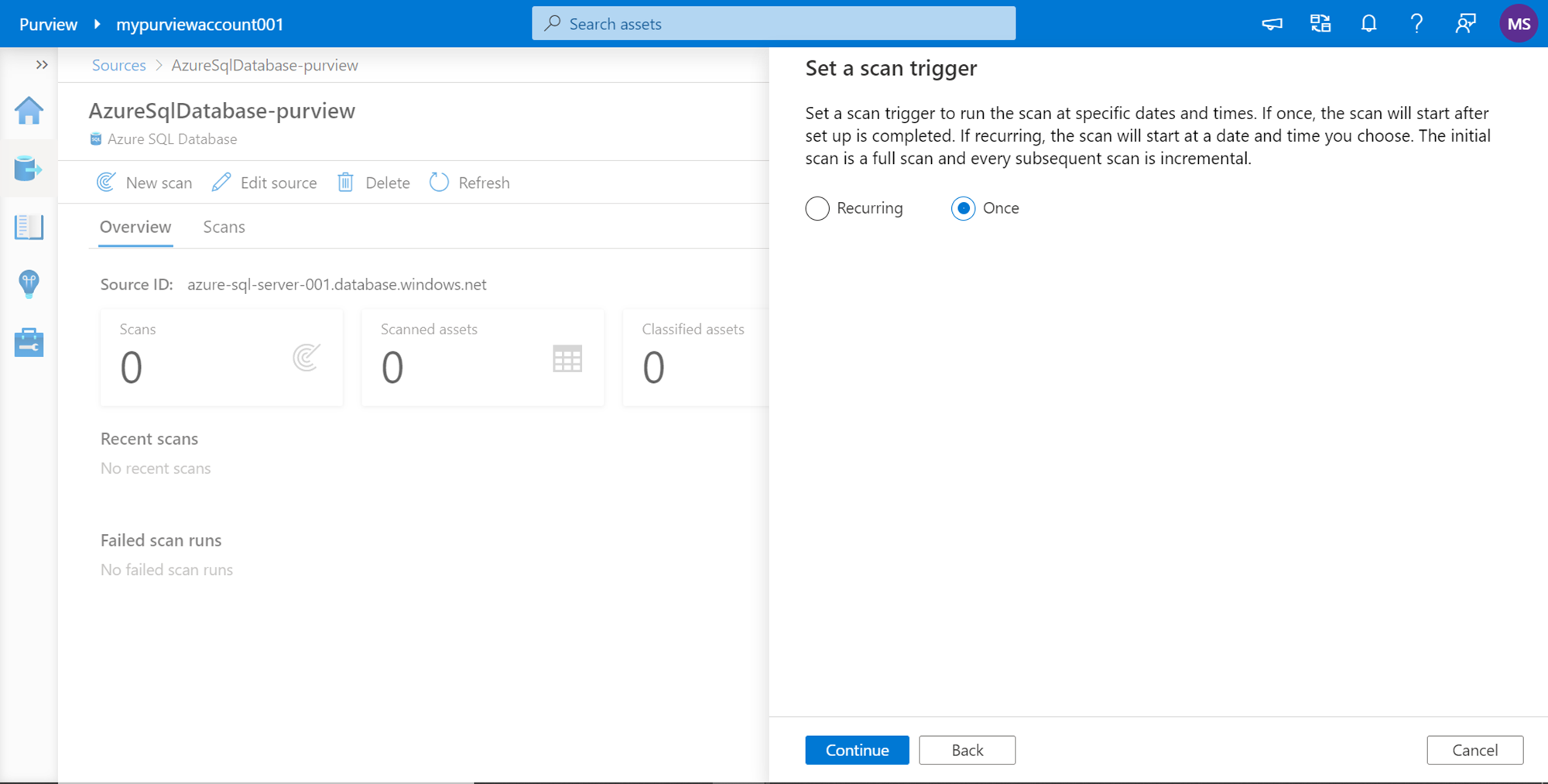Expand the left navigation sidebar
The image size is (1548, 784).
pos(42,65)
